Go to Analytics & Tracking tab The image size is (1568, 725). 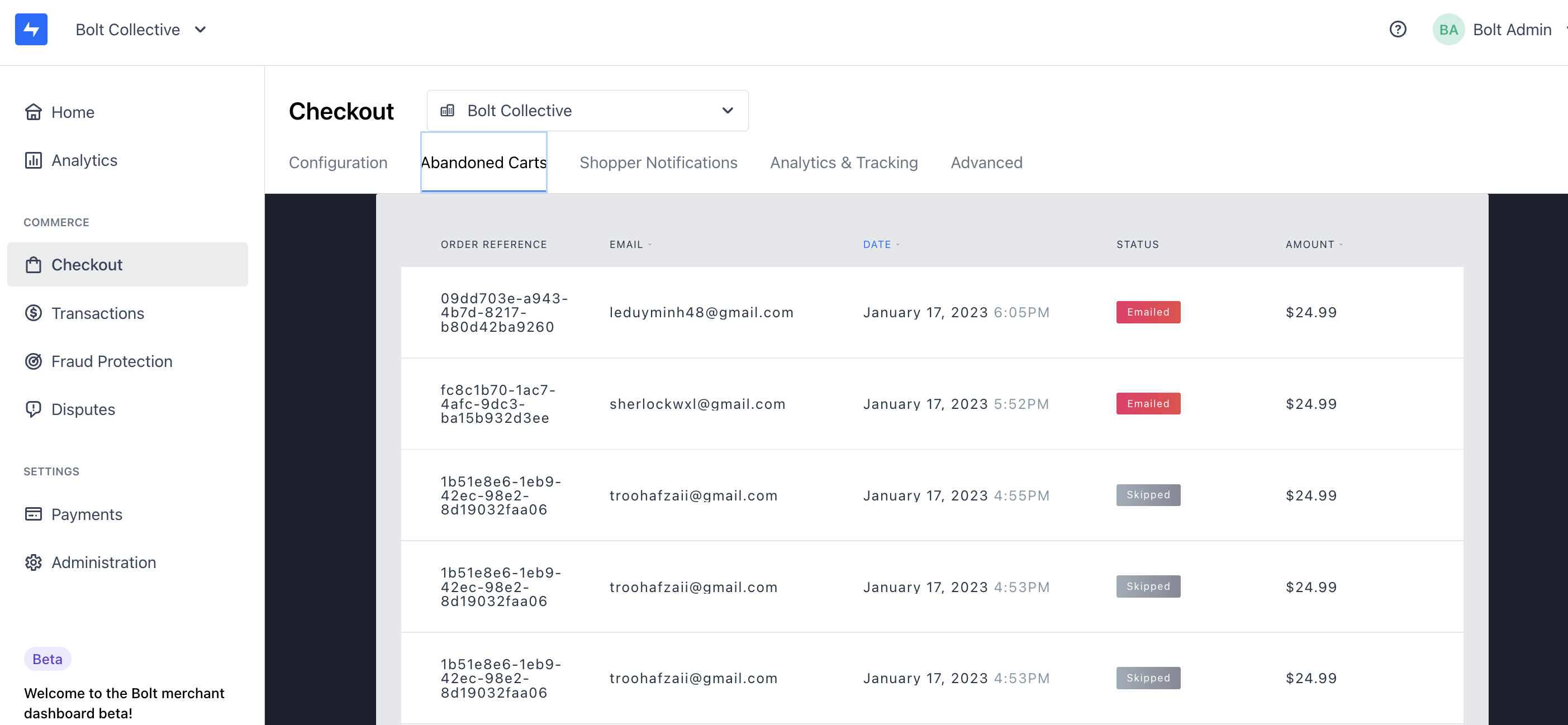coord(844,163)
